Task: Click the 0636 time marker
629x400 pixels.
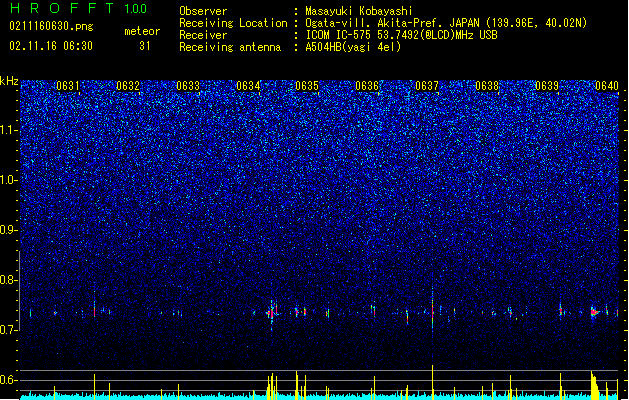Action: (x=367, y=85)
